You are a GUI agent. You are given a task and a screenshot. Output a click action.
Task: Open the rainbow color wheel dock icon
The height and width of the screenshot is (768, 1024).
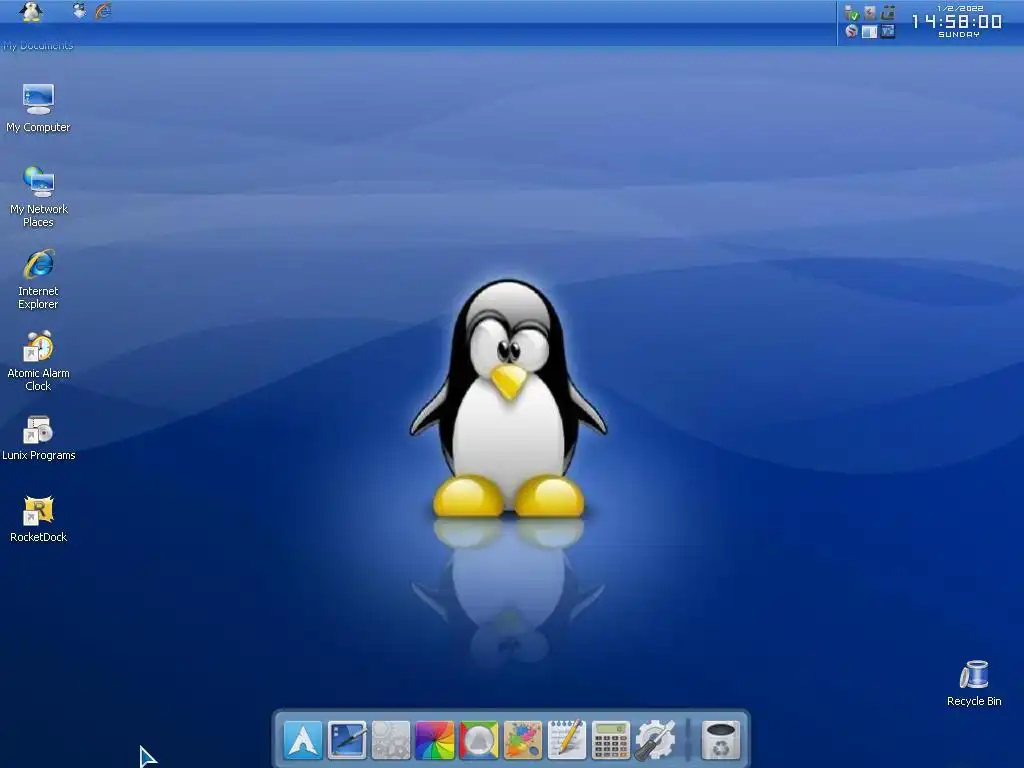pyautogui.click(x=434, y=740)
